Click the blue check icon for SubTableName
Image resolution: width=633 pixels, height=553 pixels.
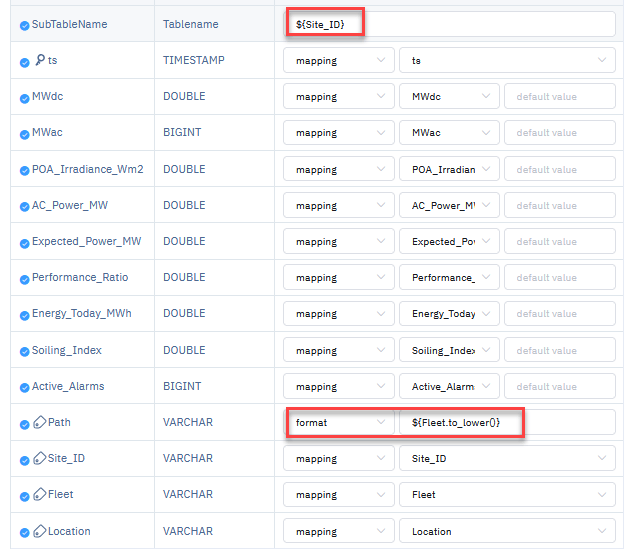[x=24, y=25]
